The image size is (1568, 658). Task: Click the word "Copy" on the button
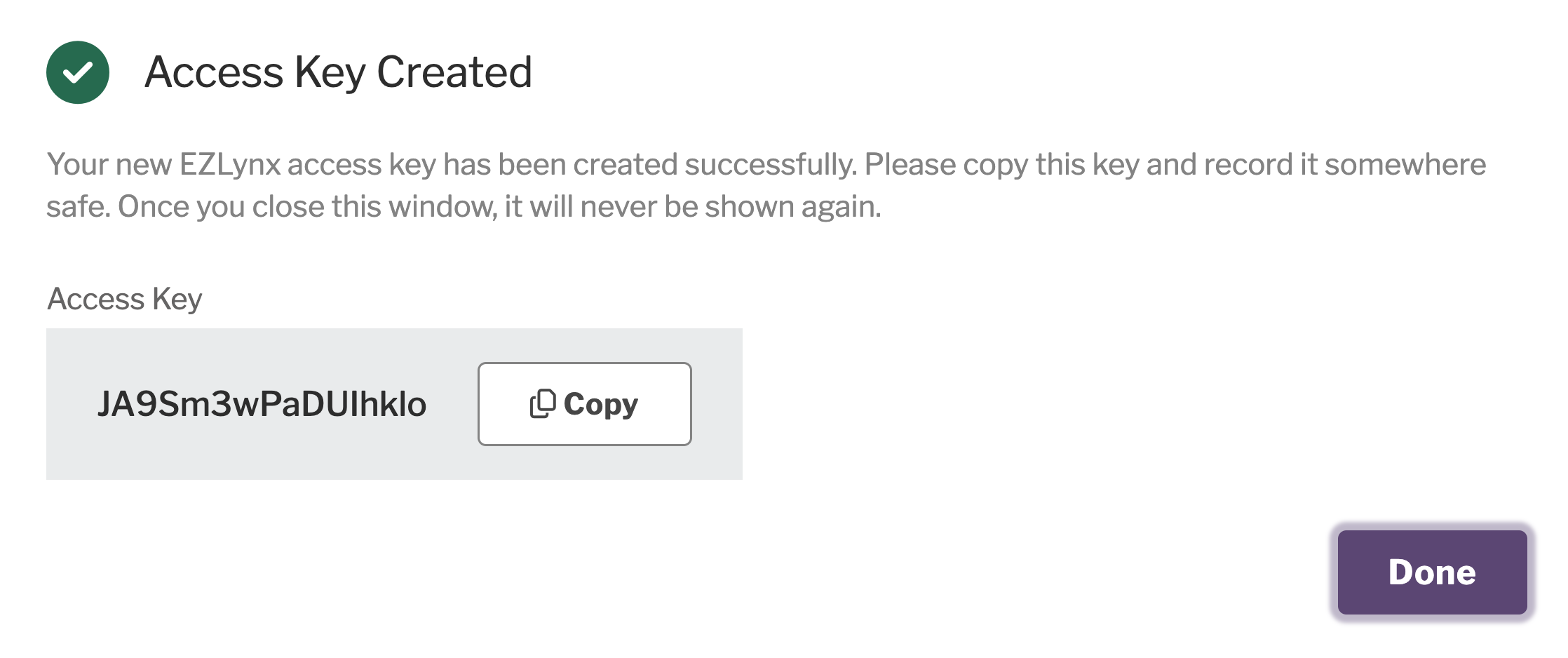pyautogui.click(x=601, y=404)
